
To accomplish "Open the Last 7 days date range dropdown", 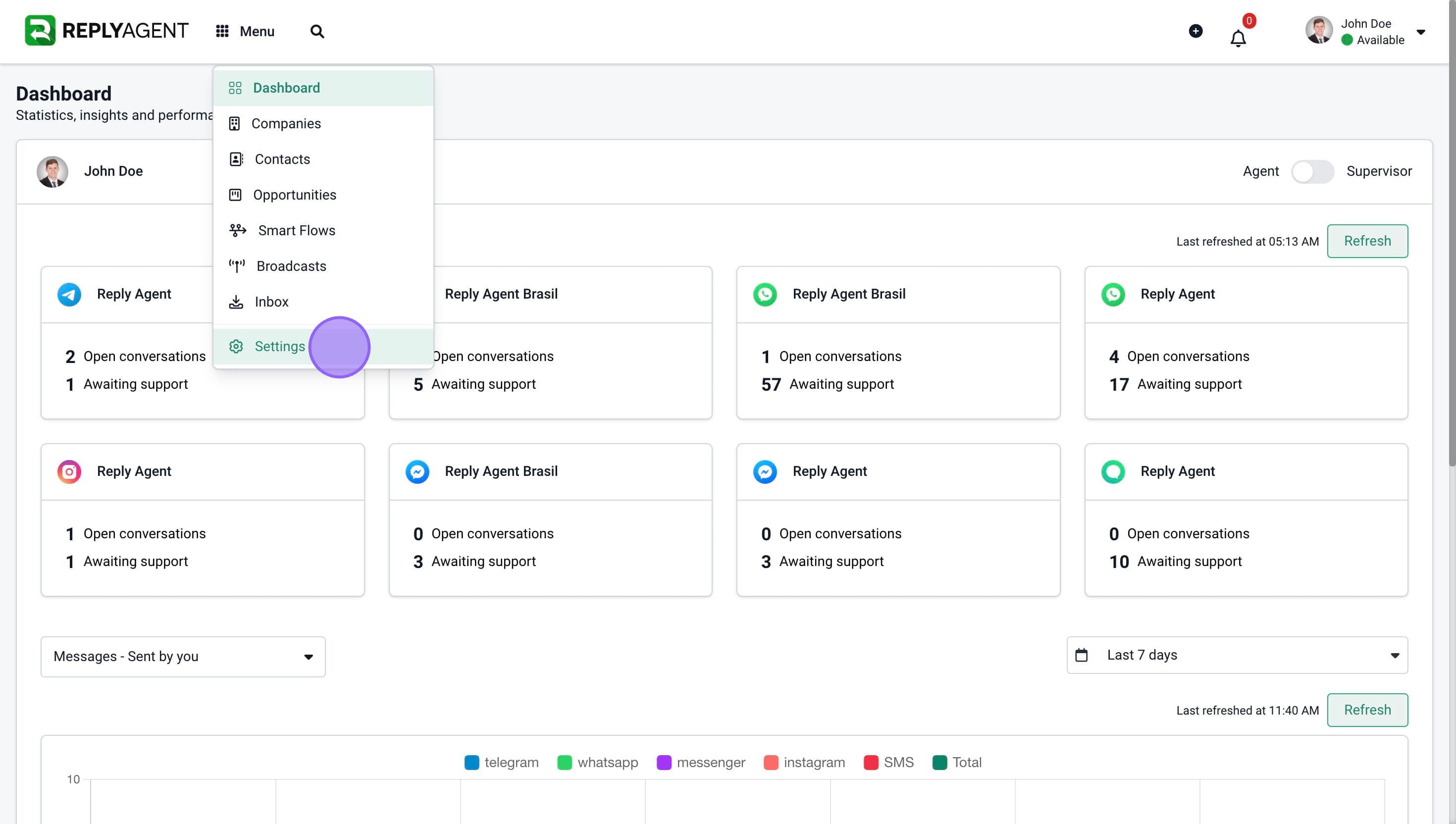I will [1237, 655].
